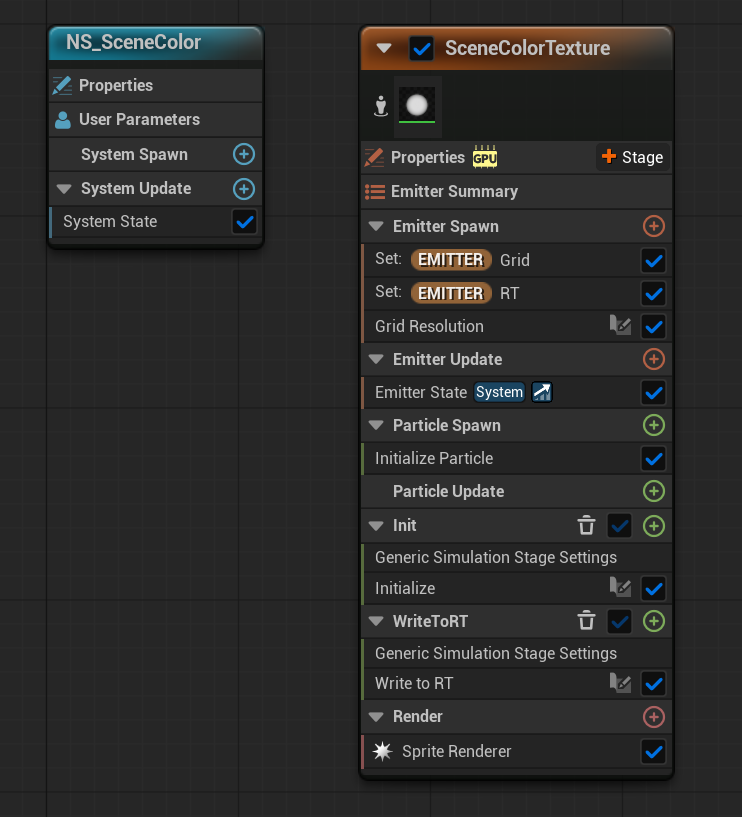Select the emitter sprite thumbnail preview
Viewport: 742px width, 817px height.
[x=417, y=105]
